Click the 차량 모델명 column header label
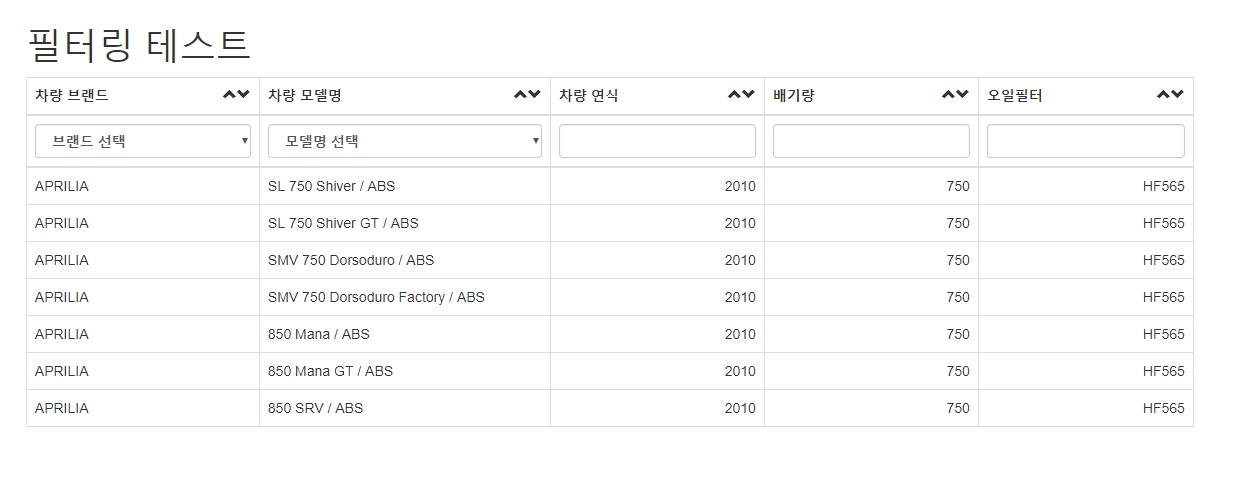This screenshot has width=1249, height=483. pyautogui.click(x=305, y=96)
